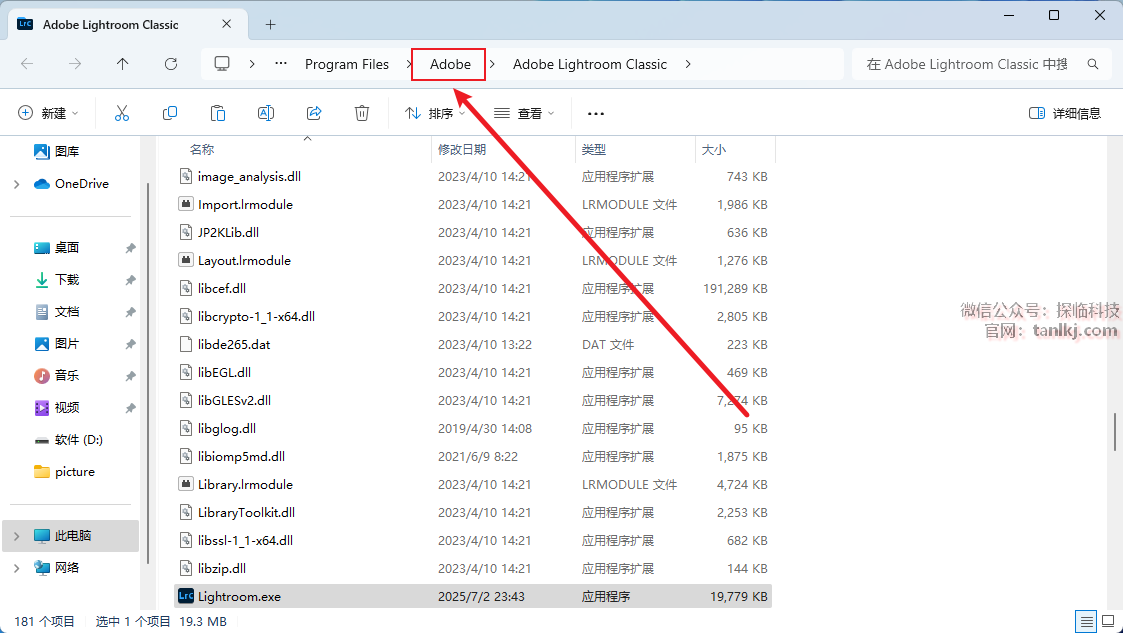This screenshot has width=1123, height=633.
Task: Click the Delete trash can icon
Action: point(362,113)
